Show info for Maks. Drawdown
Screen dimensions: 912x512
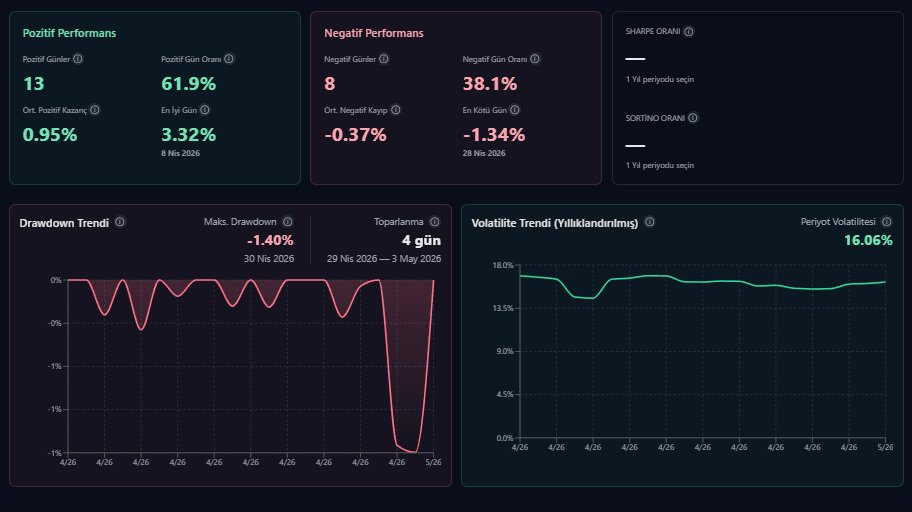pos(288,222)
